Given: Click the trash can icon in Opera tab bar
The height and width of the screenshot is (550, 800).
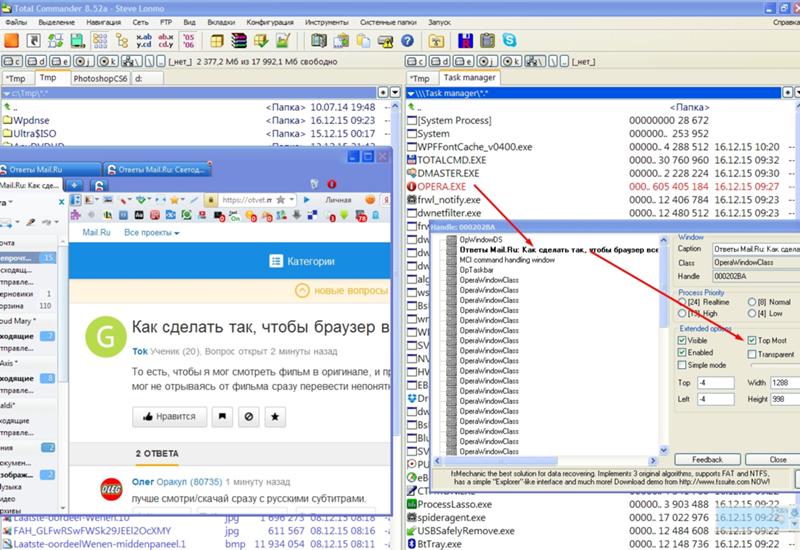Looking at the screenshot, I should click(x=314, y=184).
